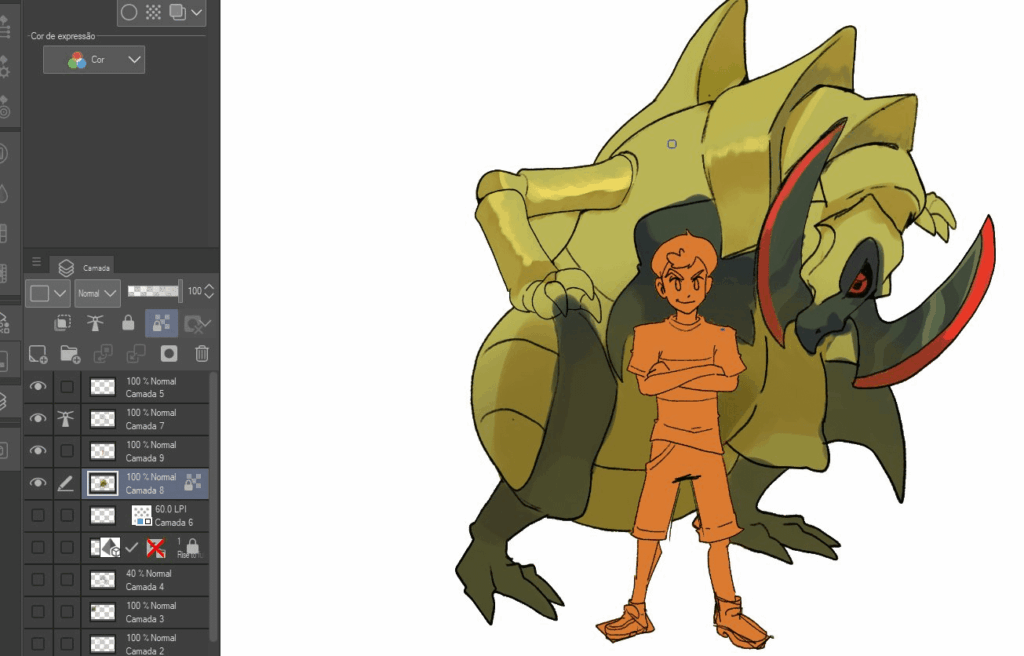1024x656 pixels.
Task: Decrease layer opacity with down arrow
Action: [209, 295]
